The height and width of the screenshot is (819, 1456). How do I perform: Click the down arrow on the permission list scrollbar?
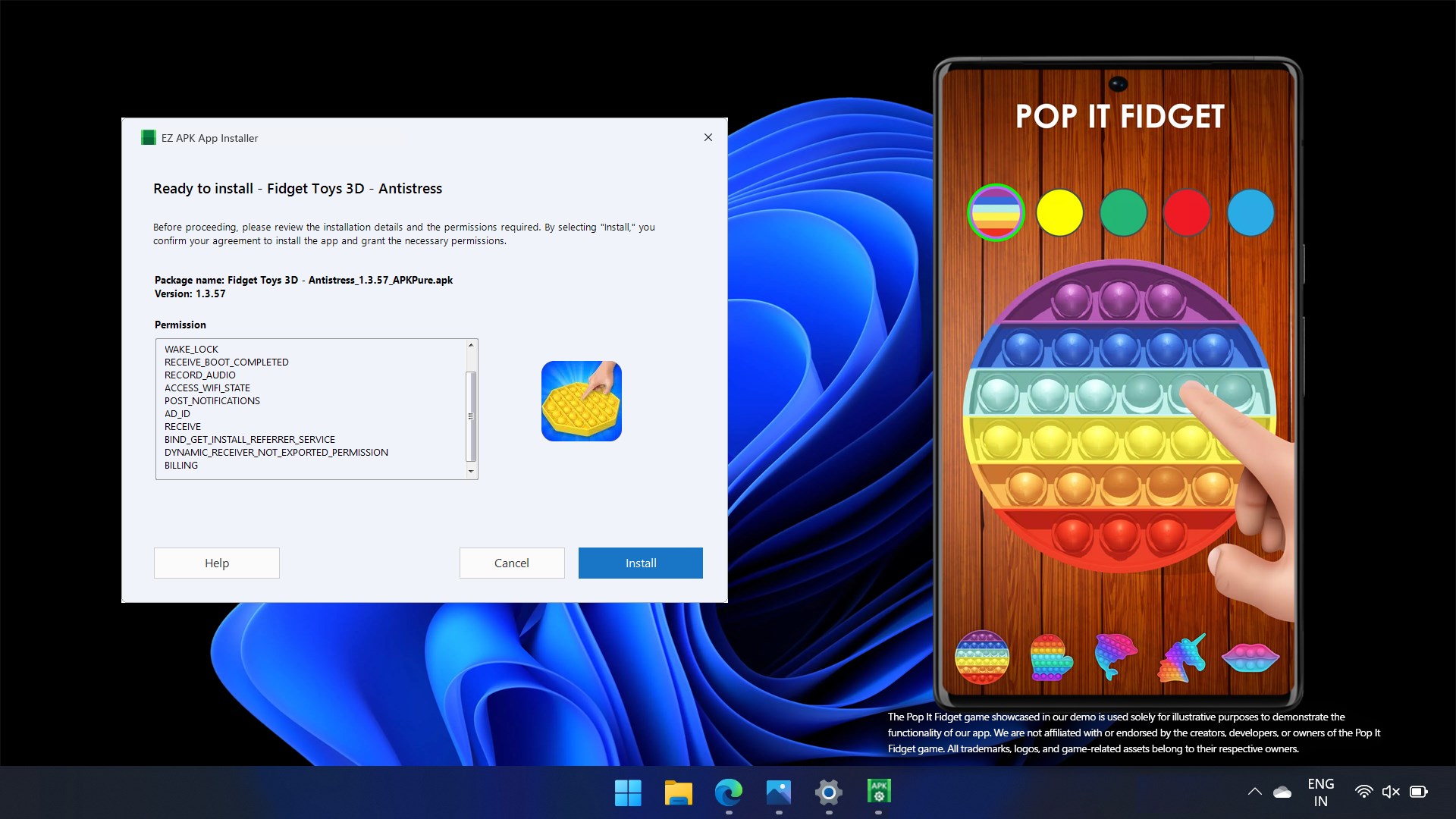click(472, 472)
